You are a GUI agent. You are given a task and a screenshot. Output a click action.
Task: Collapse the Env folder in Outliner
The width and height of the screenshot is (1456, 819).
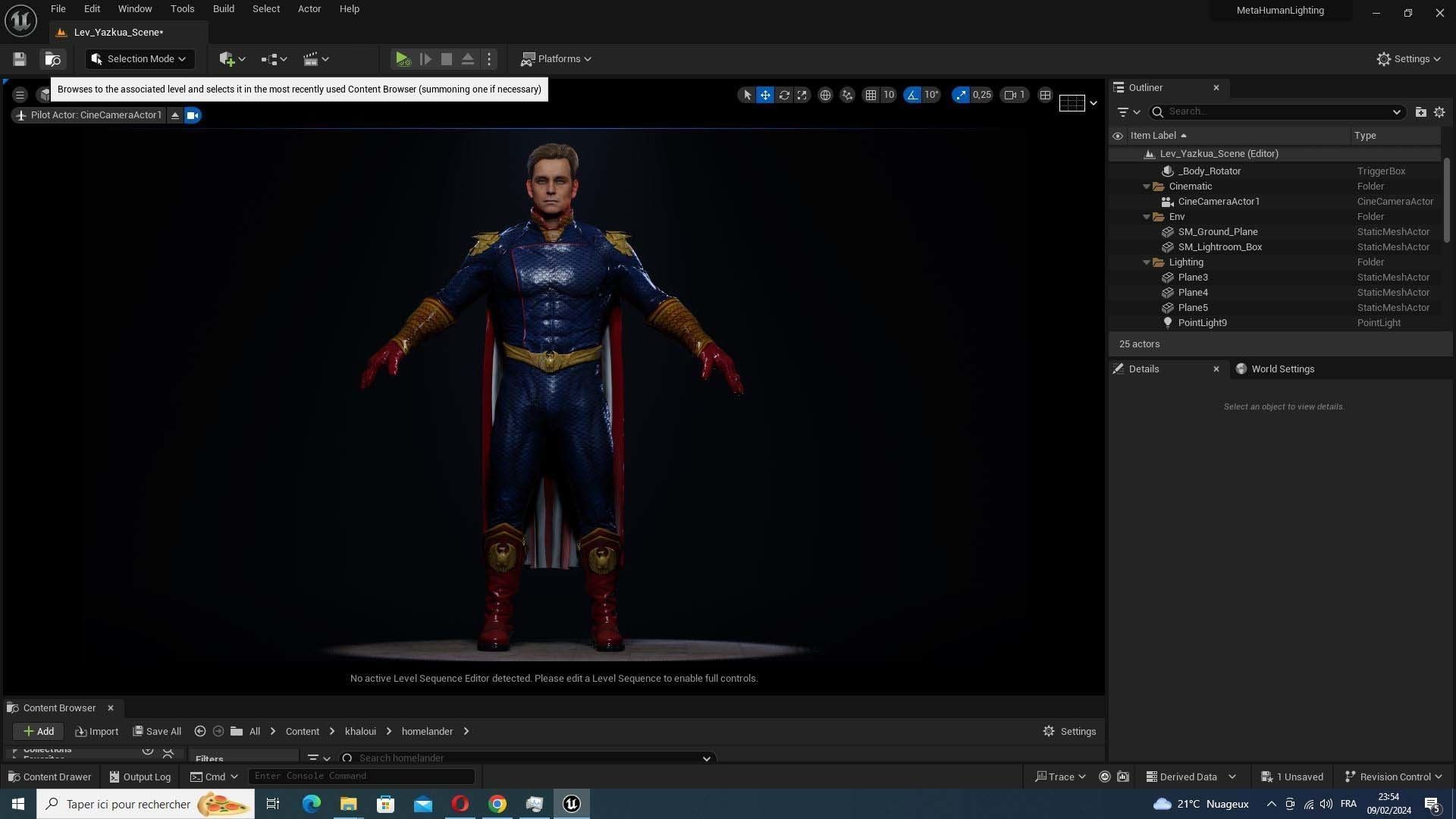point(1147,217)
